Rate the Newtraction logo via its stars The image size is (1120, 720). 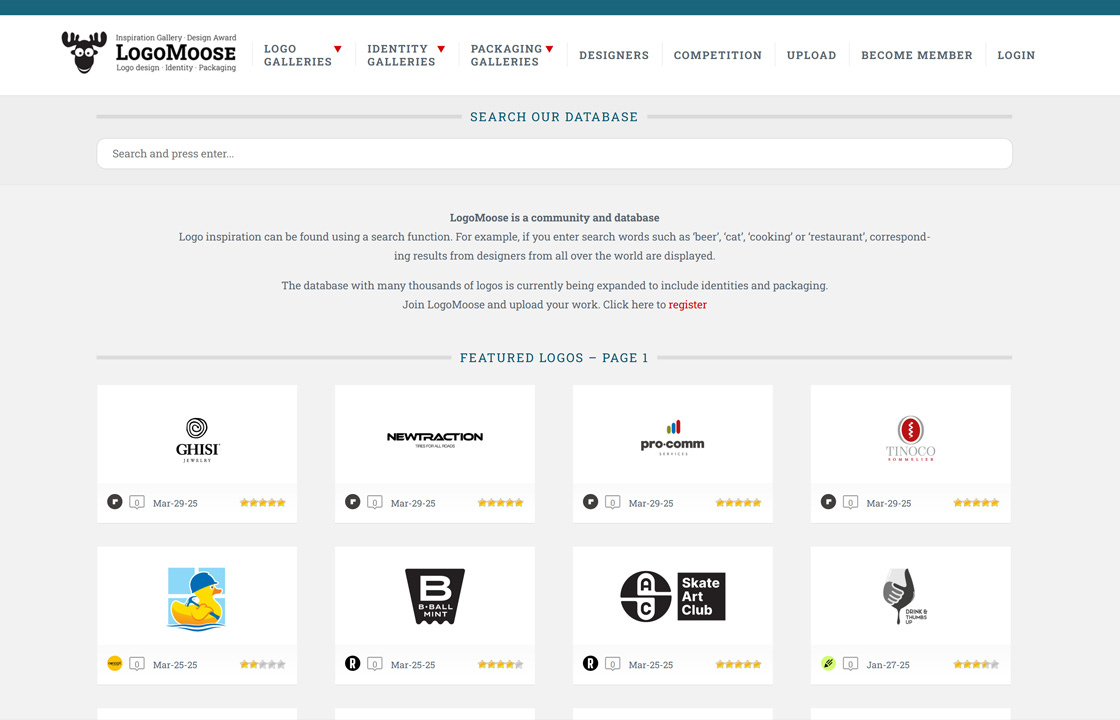pyautogui.click(x=501, y=503)
